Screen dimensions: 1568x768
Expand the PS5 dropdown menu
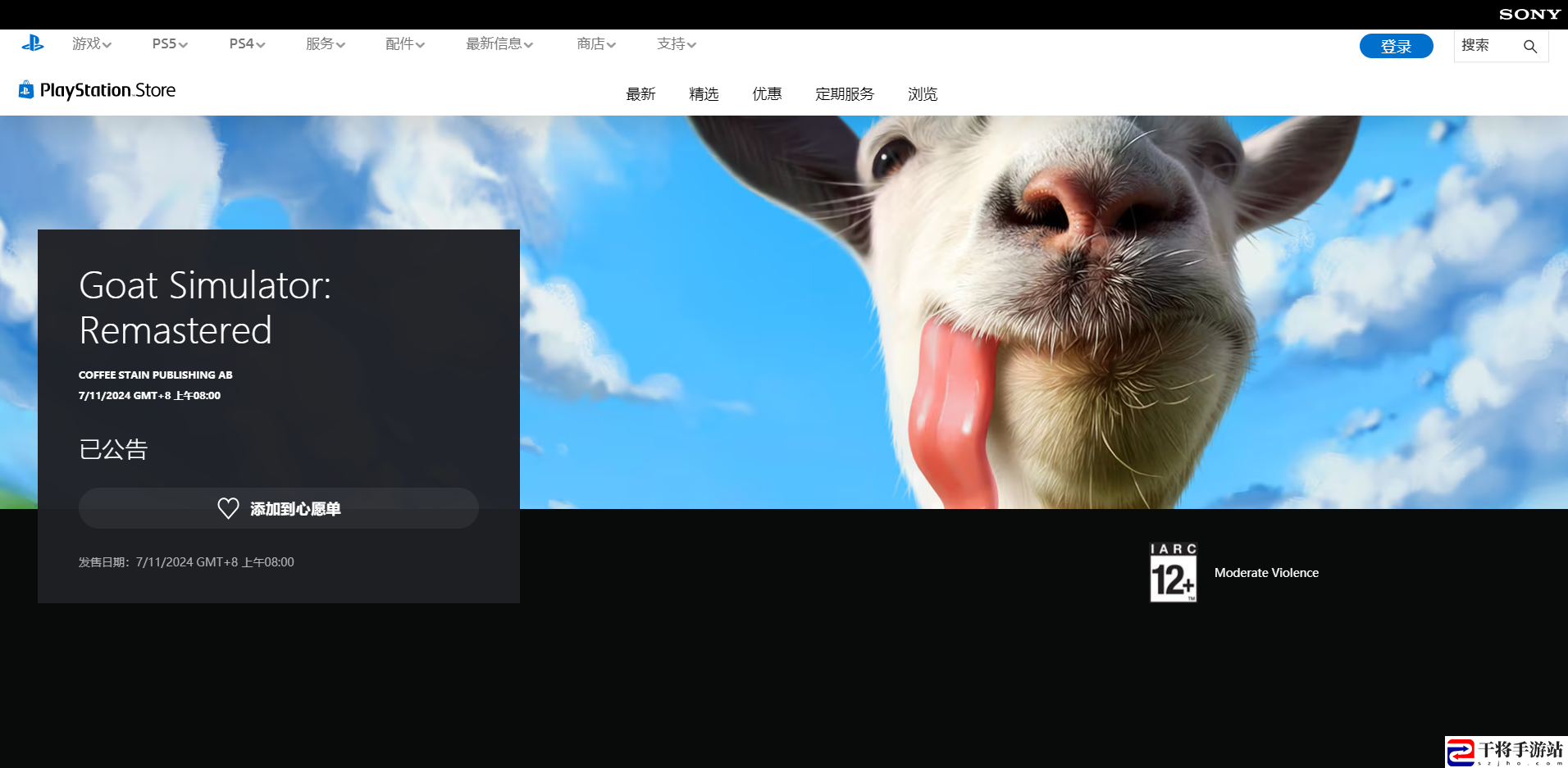click(170, 43)
